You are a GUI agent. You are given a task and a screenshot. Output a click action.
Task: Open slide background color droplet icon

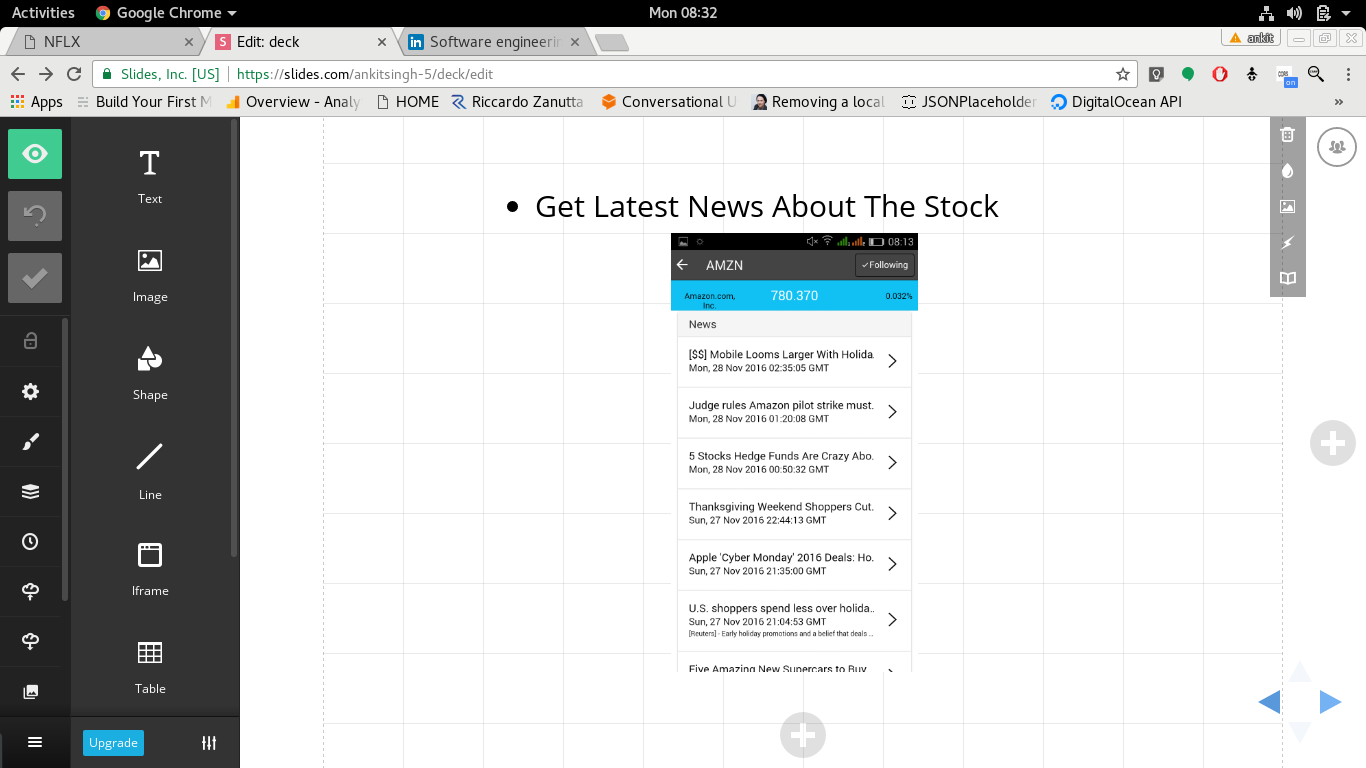[x=1288, y=170]
